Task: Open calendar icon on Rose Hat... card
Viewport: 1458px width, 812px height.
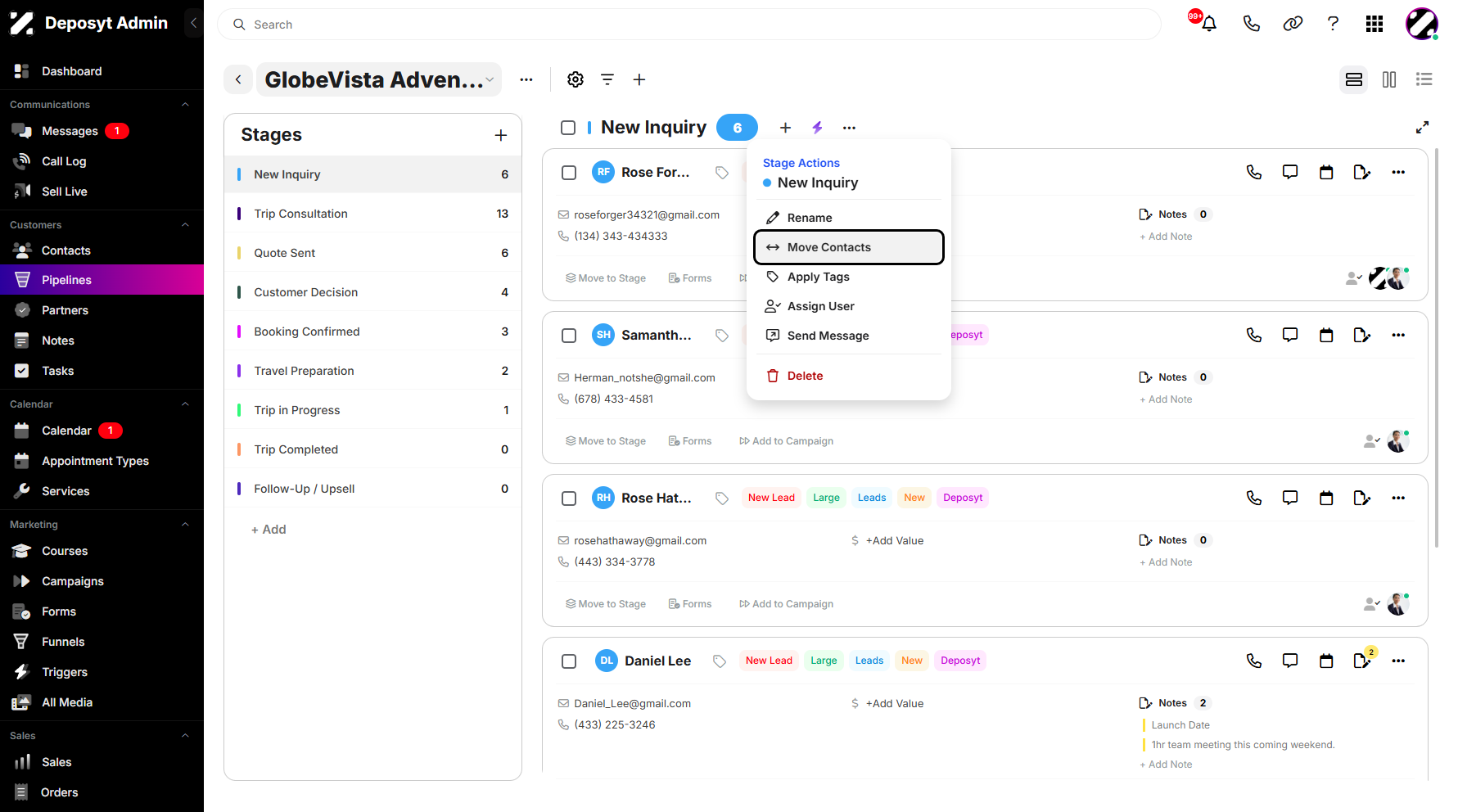Action: click(1326, 498)
